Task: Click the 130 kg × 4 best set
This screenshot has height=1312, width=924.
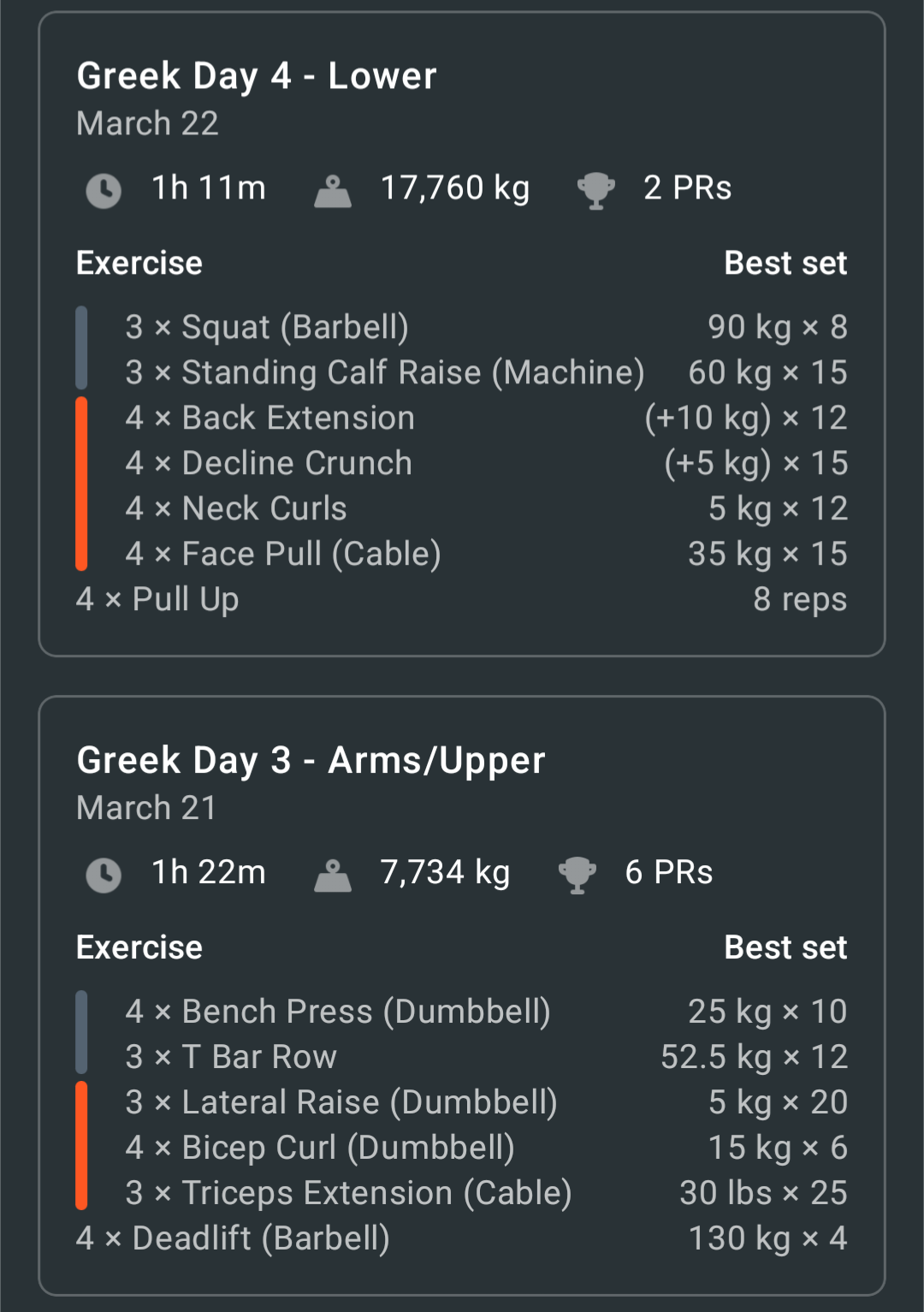Action: pyautogui.click(x=768, y=1238)
